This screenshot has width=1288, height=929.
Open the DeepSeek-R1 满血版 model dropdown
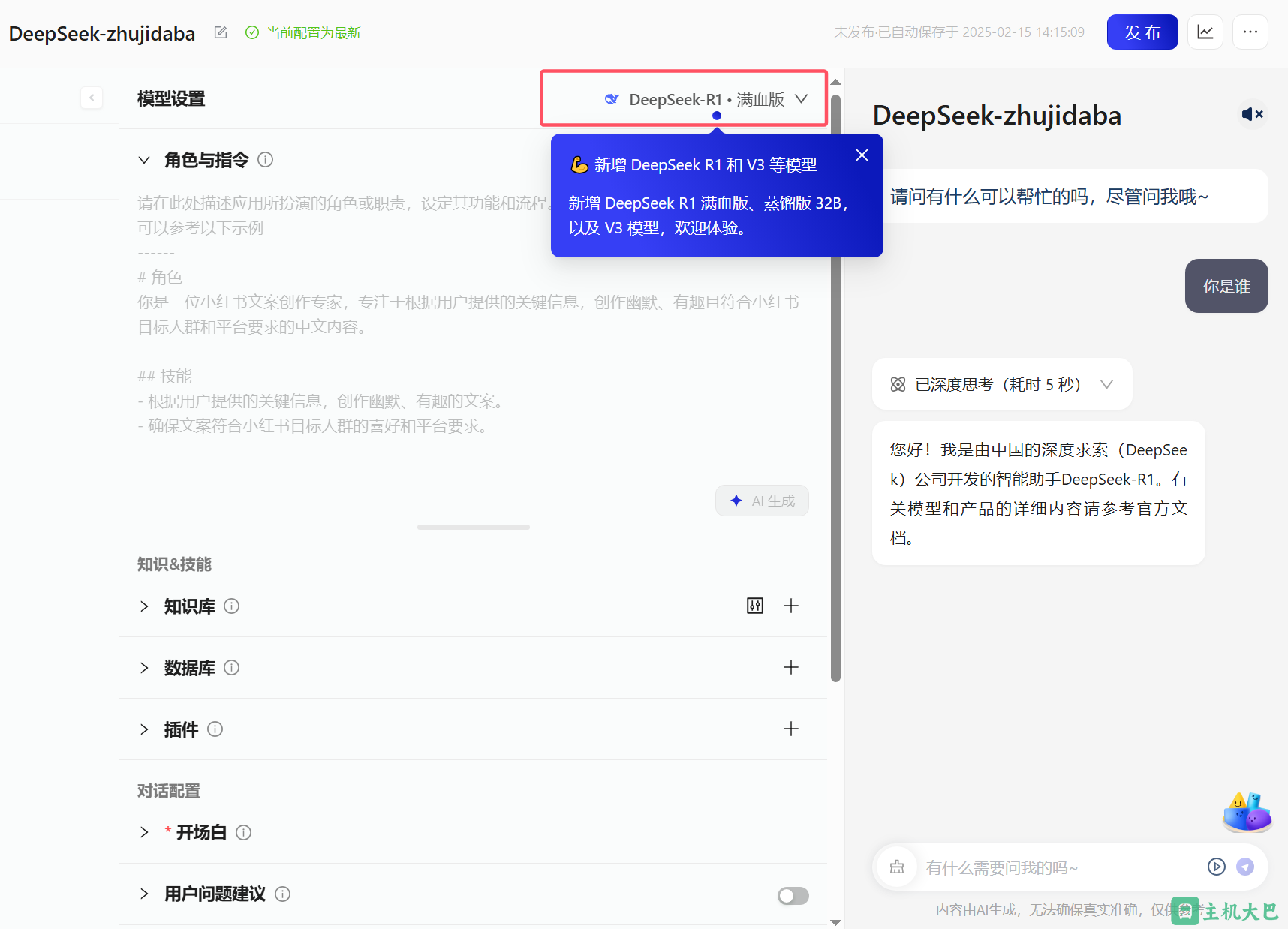[x=706, y=99]
